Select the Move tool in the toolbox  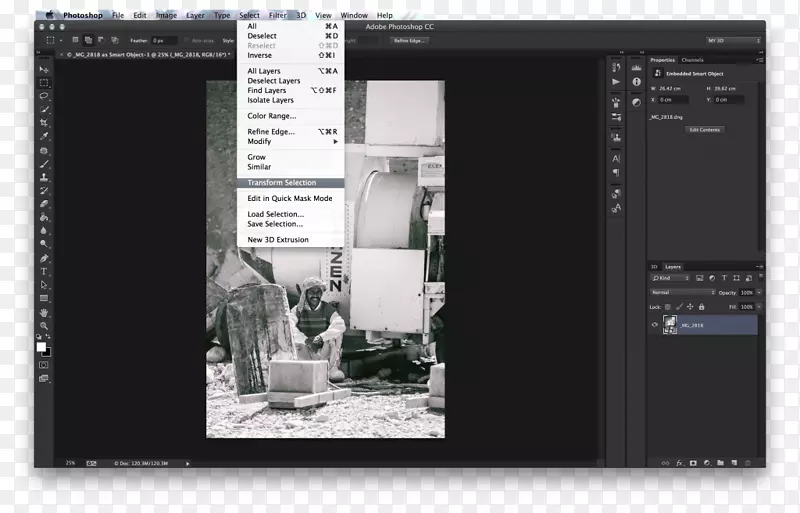tap(44, 69)
